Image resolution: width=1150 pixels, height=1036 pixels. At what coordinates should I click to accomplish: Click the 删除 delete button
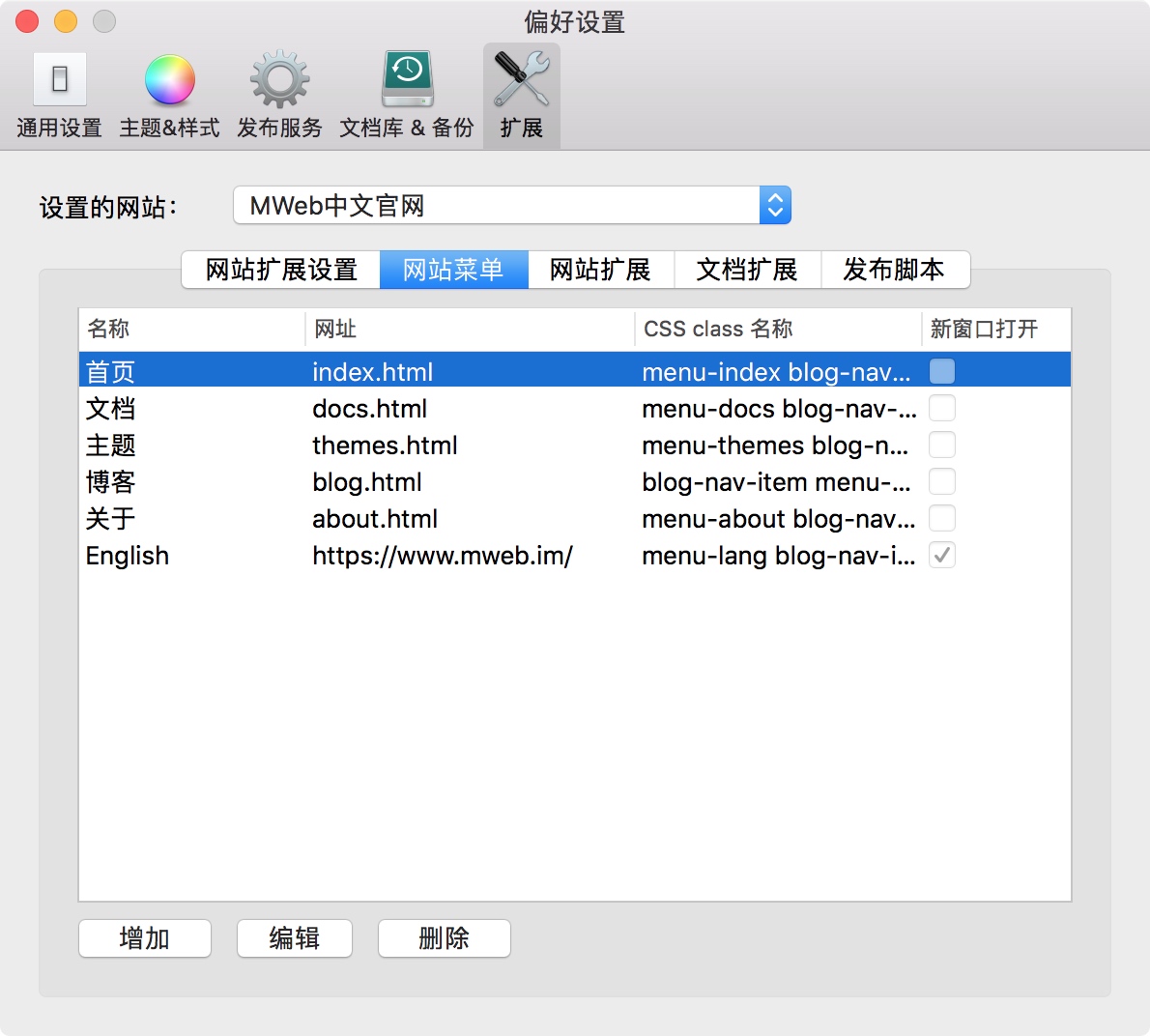tap(444, 937)
